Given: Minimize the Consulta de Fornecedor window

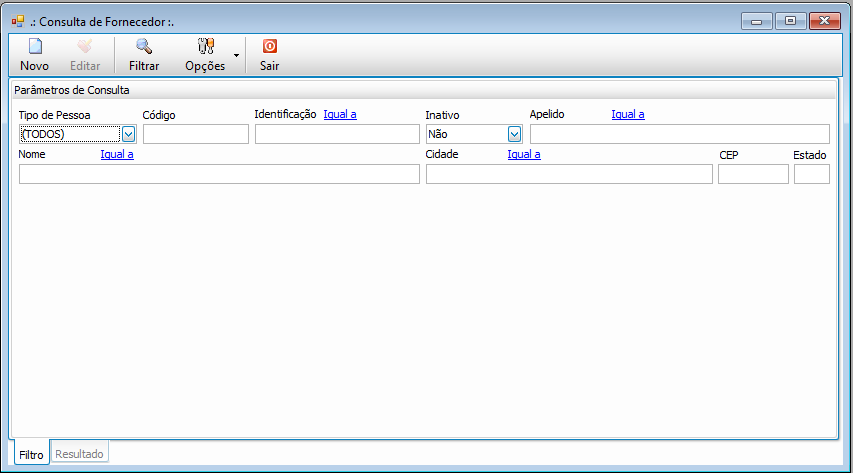Looking at the screenshot, I should click(757, 21).
